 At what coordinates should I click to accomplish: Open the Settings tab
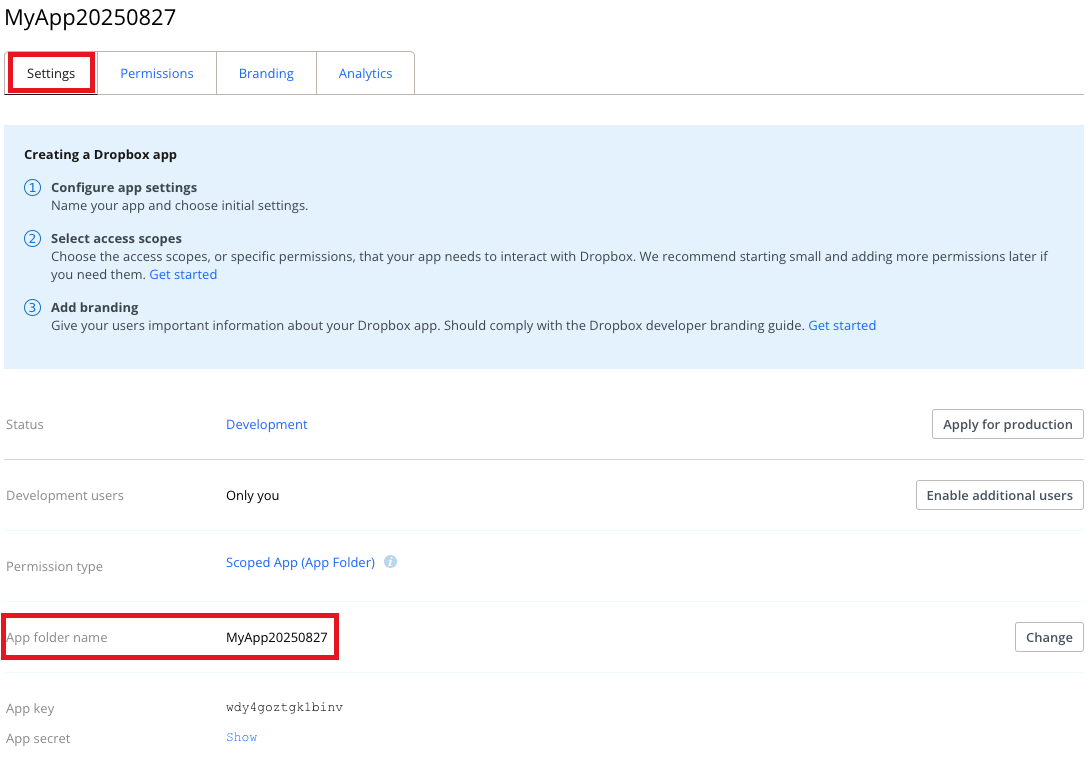51,73
